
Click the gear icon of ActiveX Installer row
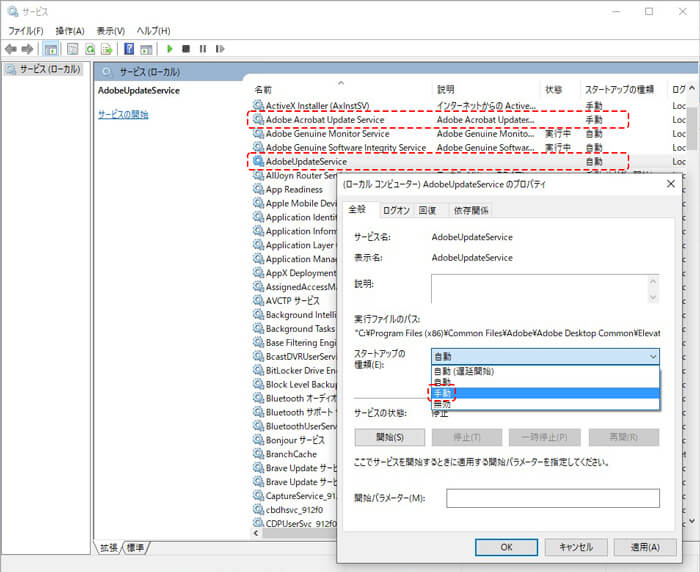pyautogui.click(x=258, y=105)
